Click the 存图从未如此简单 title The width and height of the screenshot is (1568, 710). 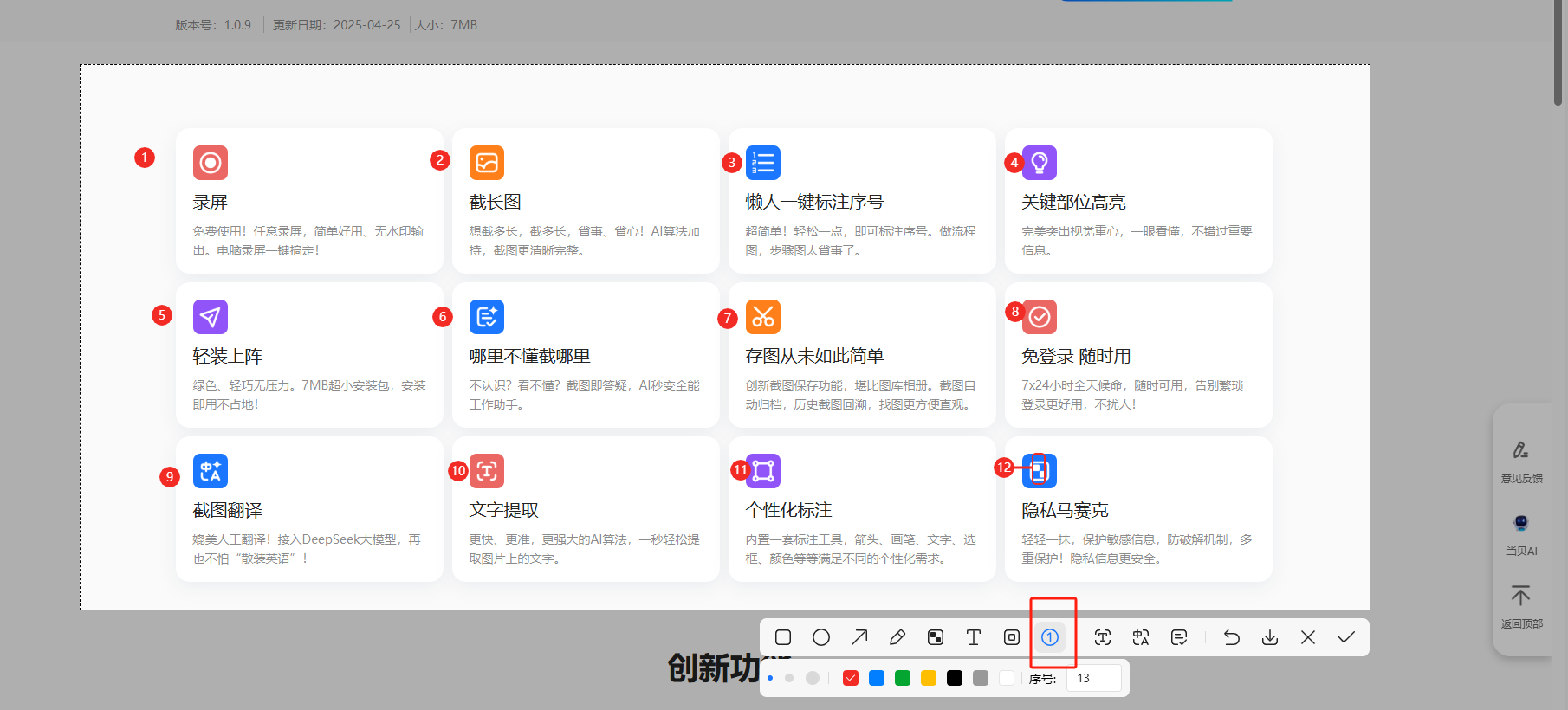[814, 356]
